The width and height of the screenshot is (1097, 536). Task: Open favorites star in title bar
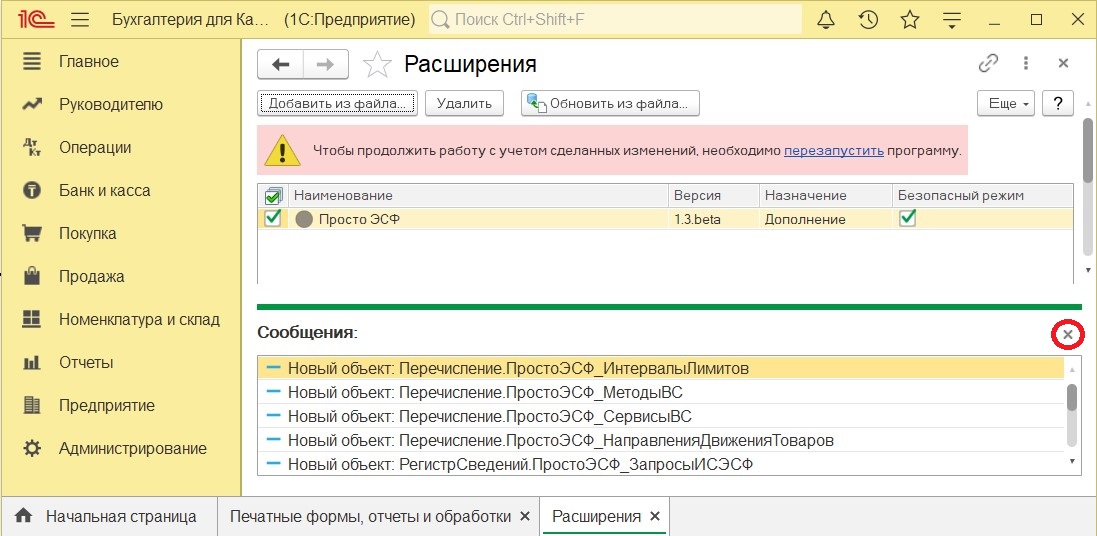pos(910,20)
